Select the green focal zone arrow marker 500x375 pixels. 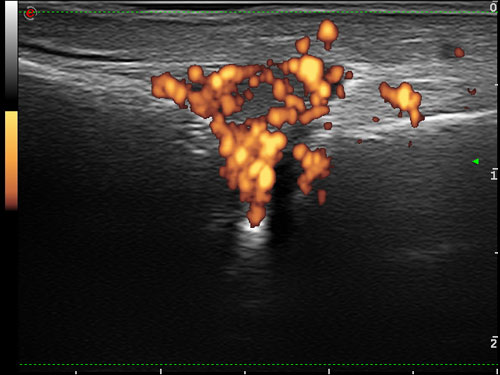pyautogui.click(x=476, y=162)
